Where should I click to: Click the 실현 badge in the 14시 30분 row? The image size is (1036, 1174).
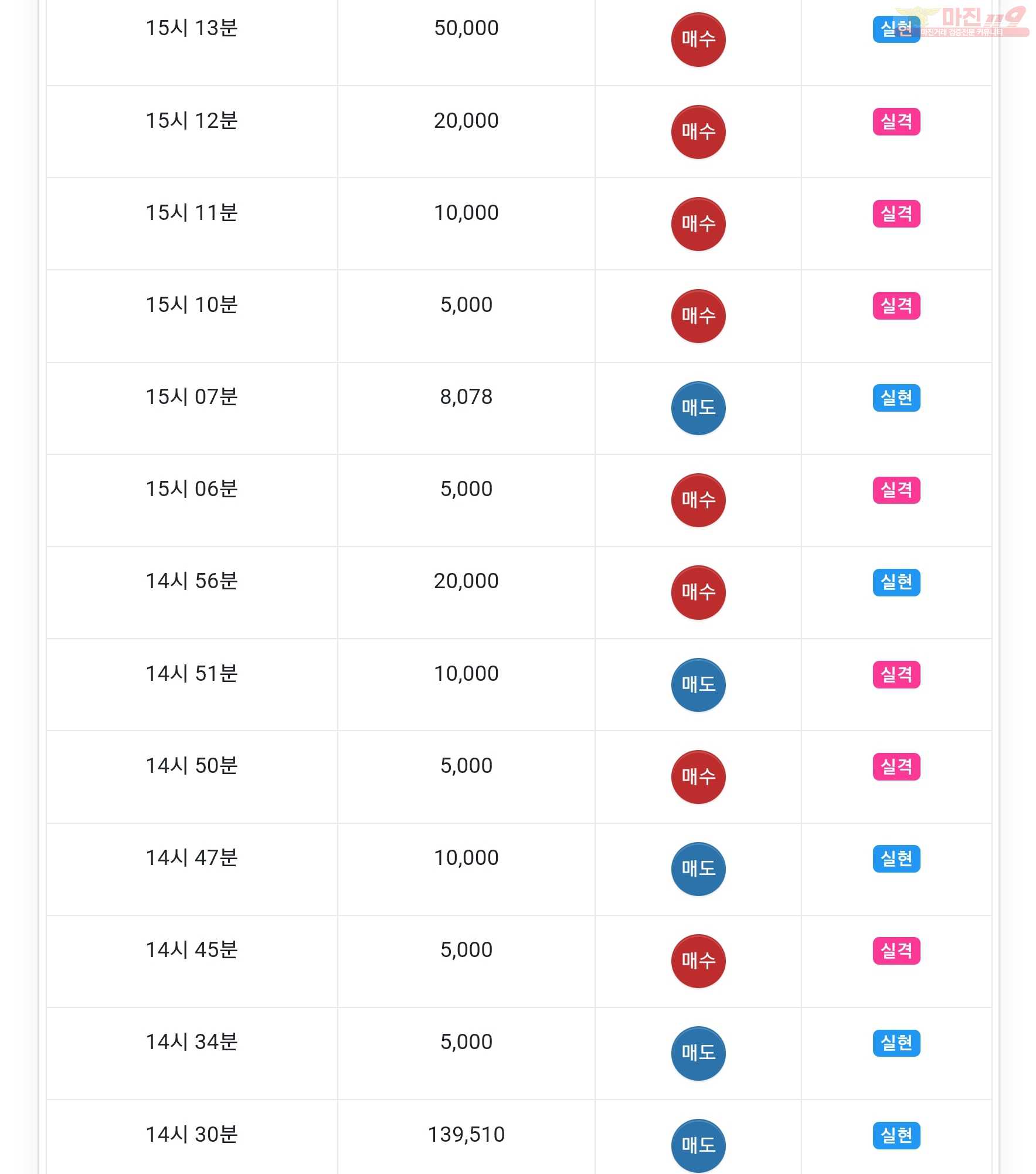896,1135
